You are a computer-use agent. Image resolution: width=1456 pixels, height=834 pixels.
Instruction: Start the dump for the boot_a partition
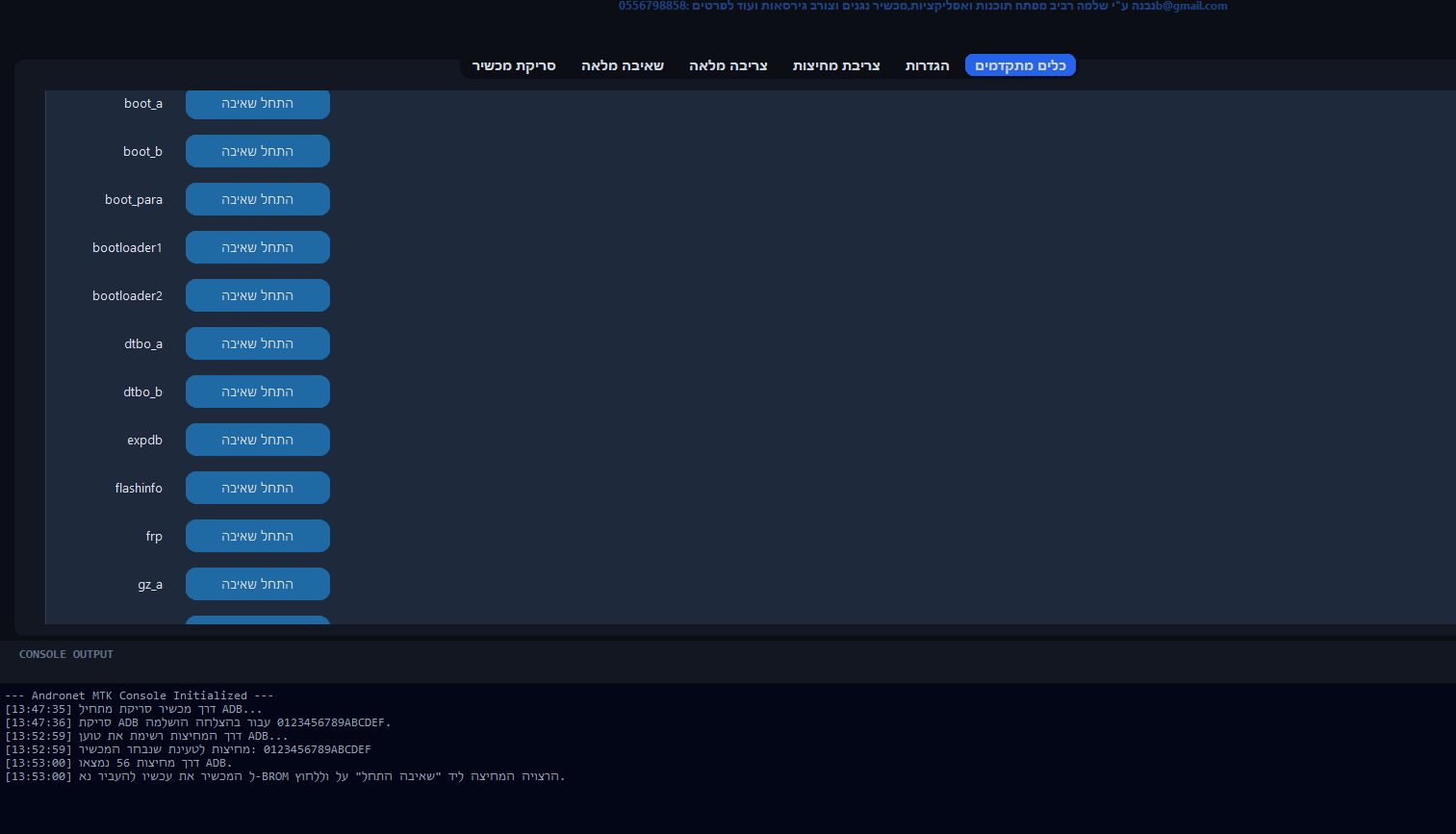point(257,104)
